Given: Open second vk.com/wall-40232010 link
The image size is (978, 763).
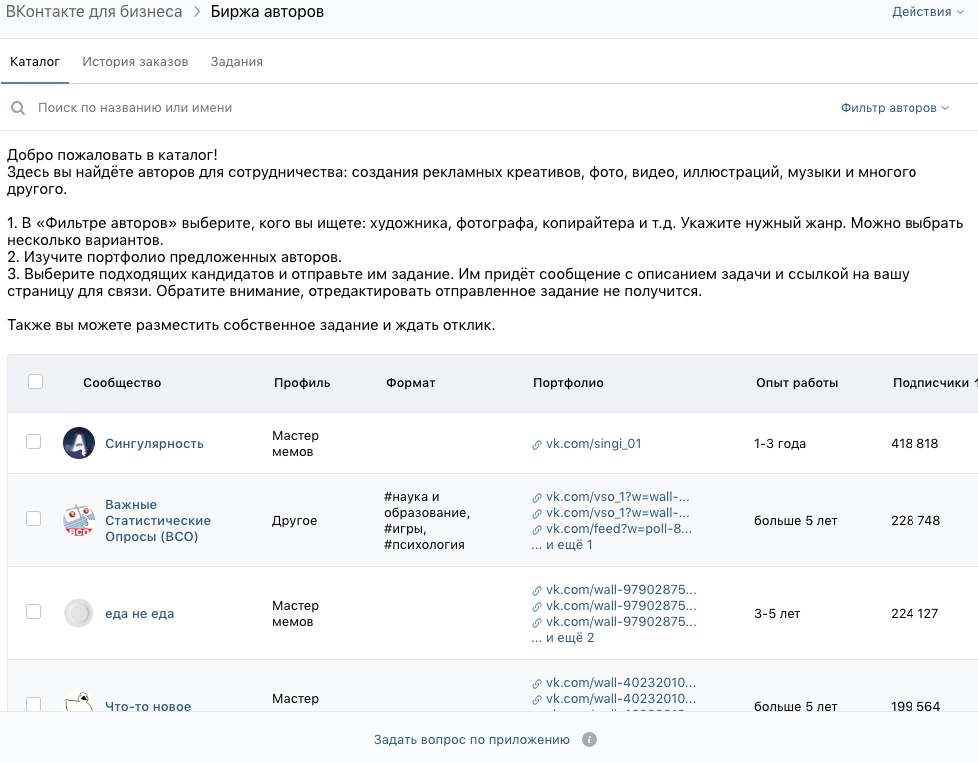Looking at the screenshot, I should tap(621, 699).
